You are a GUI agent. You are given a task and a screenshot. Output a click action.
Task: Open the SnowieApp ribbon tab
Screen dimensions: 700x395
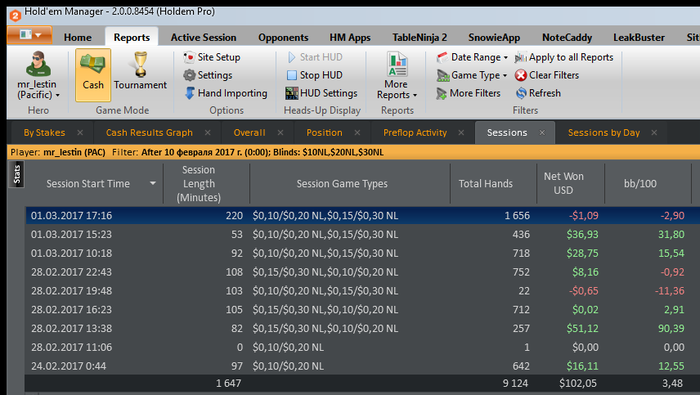pyautogui.click(x=494, y=37)
